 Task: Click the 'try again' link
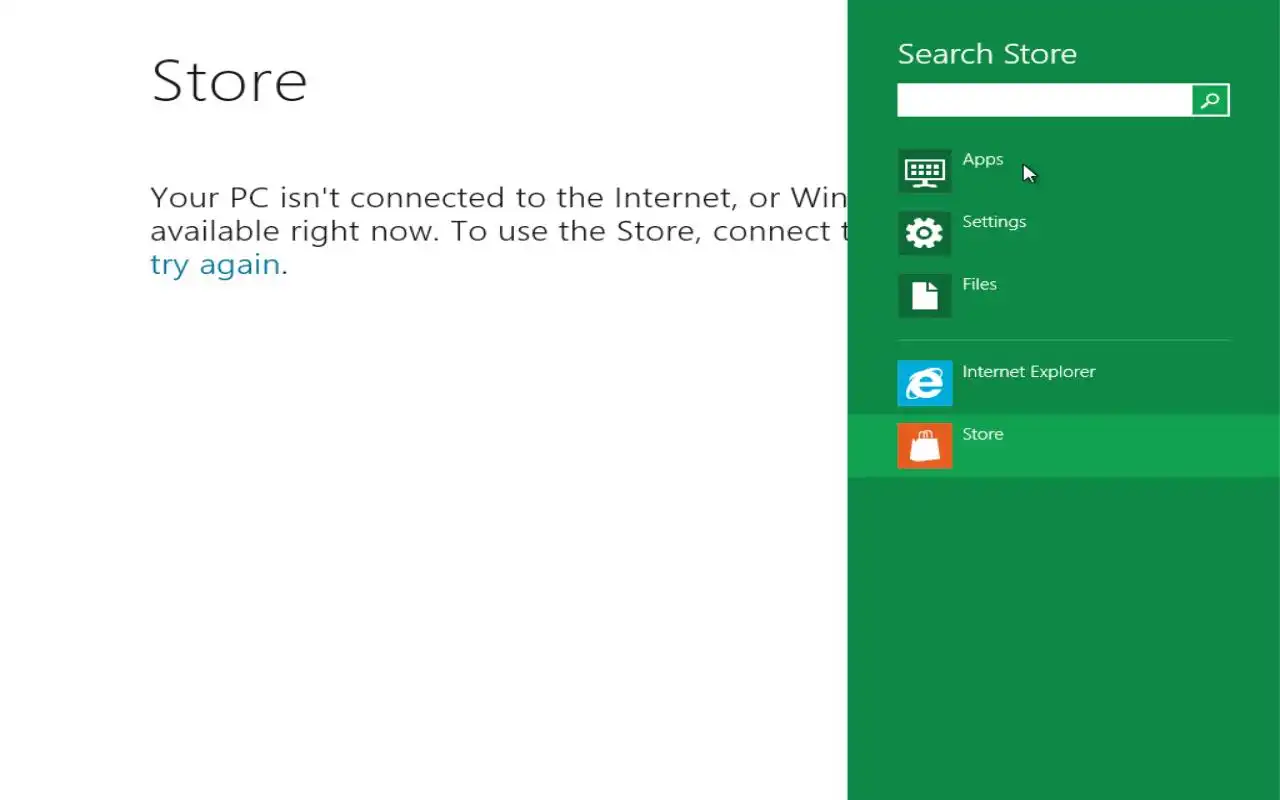(215, 264)
